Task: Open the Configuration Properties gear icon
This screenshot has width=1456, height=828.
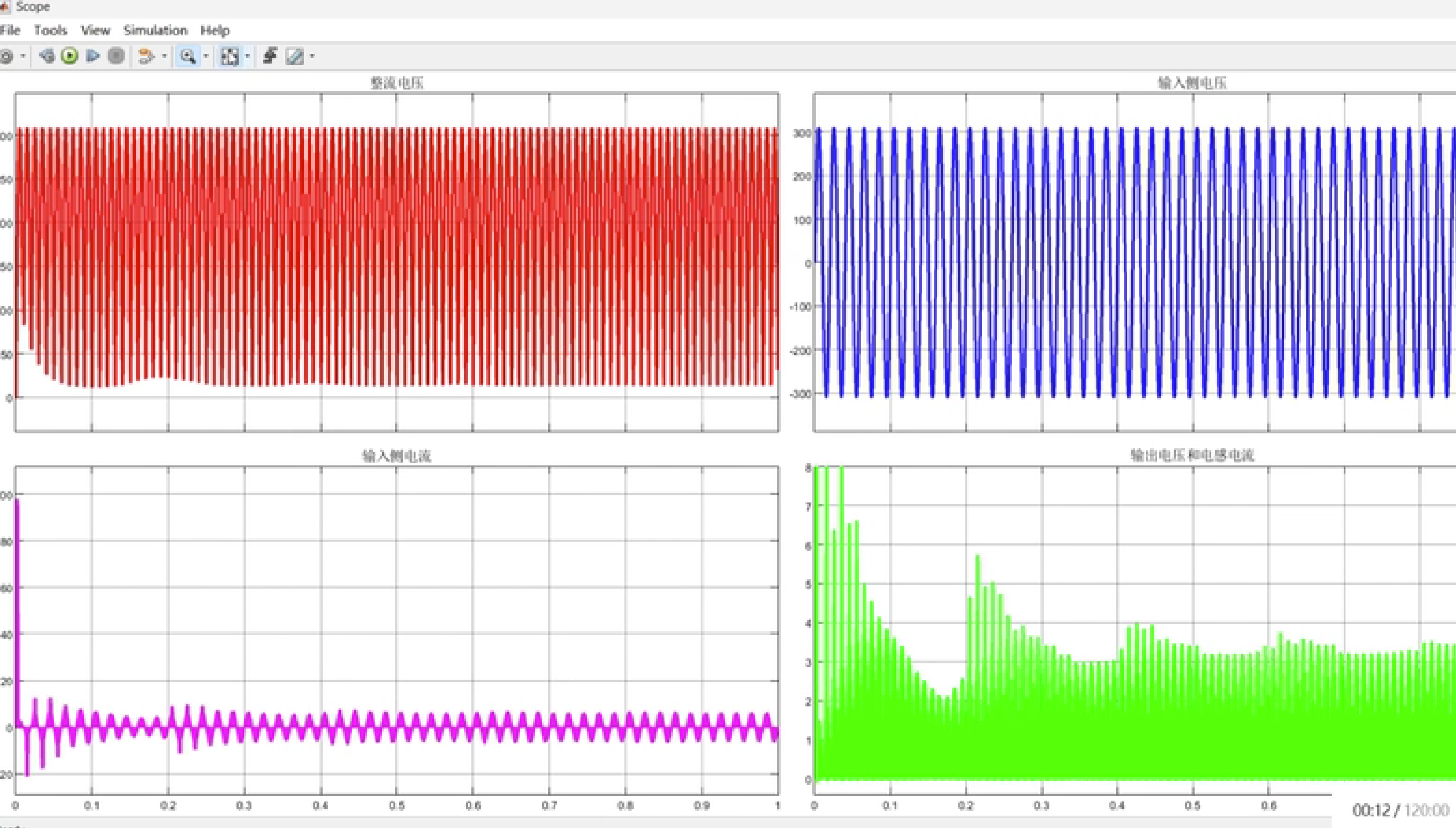Action: click(x=6, y=56)
